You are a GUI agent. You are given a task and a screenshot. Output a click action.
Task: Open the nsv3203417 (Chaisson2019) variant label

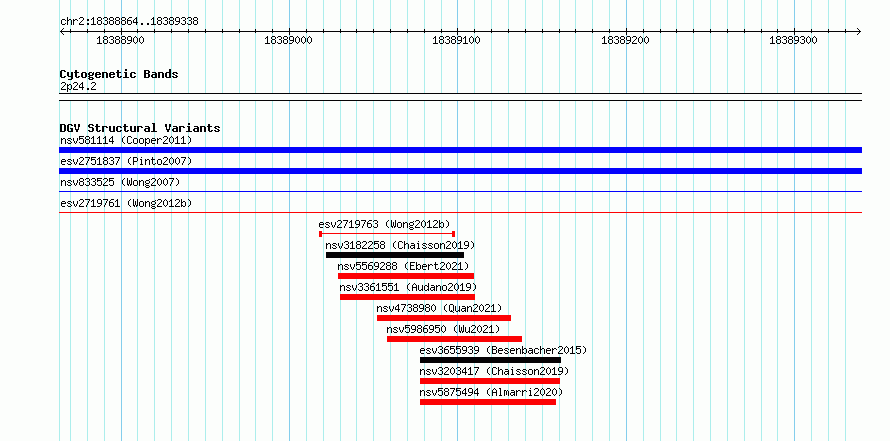coord(494,371)
